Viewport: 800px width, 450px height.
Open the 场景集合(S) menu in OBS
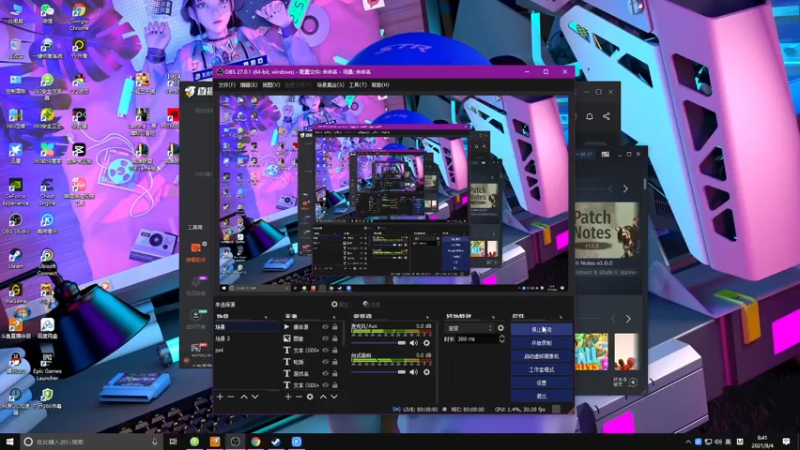coord(330,85)
